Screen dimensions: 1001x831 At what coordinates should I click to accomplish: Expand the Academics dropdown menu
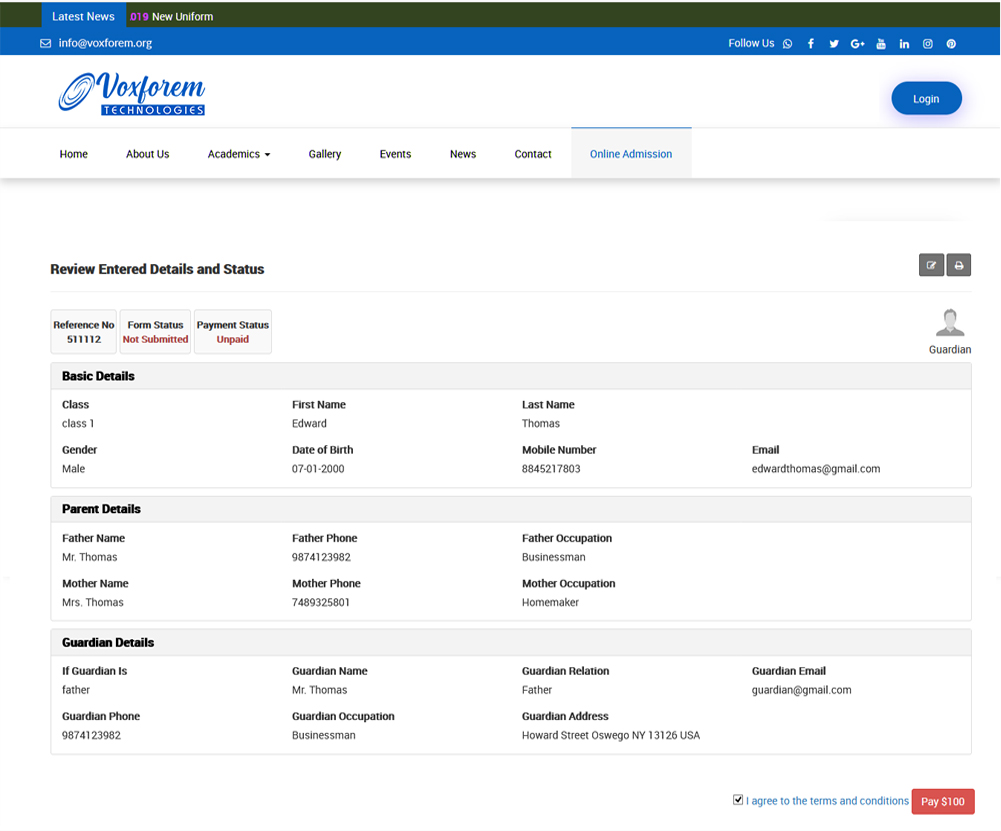pos(239,154)
